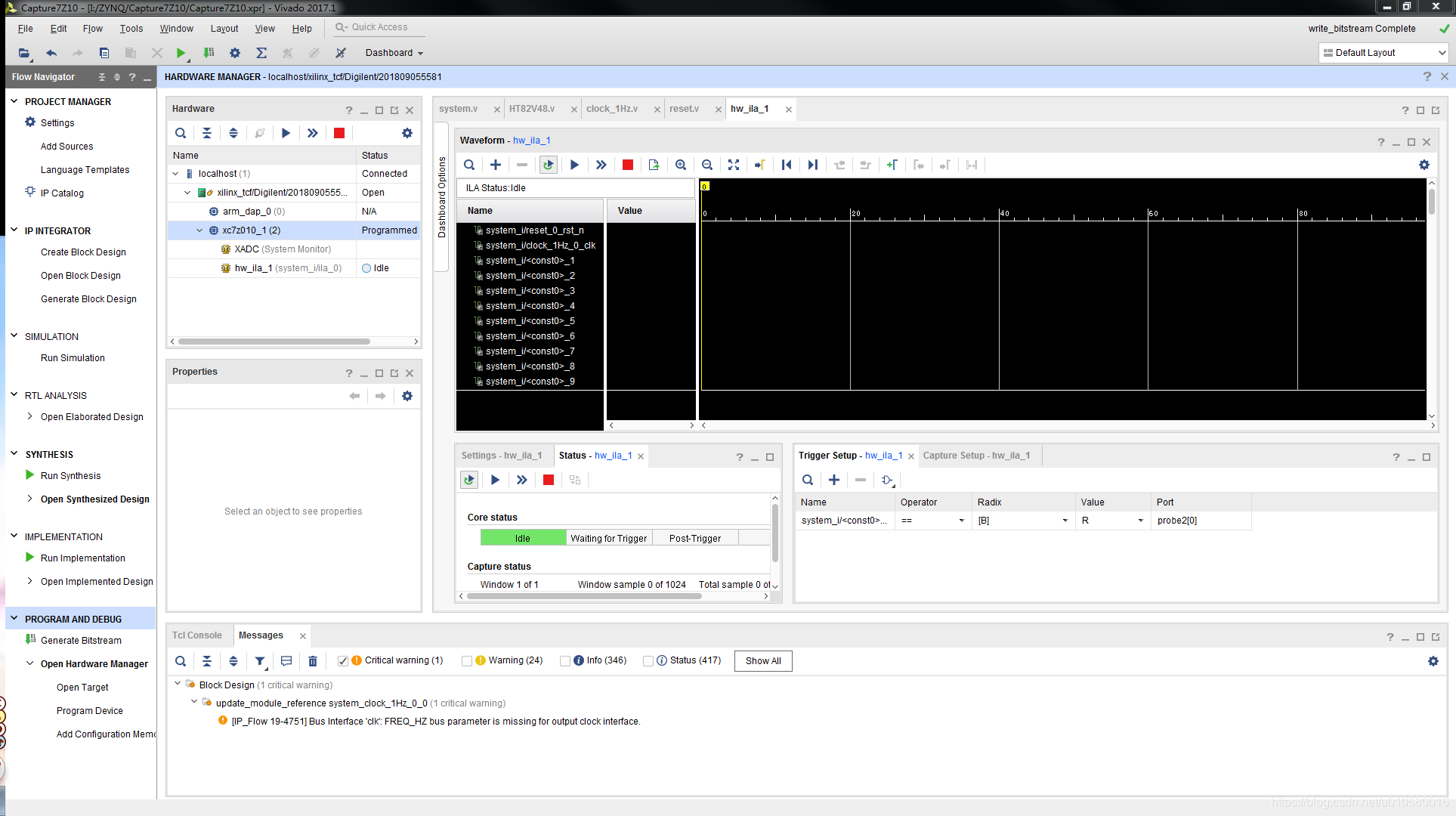Viewport: 1456px width, 816px height.
Task: Switch to the Tcl Console tab
Action: [x=197, y=635]
